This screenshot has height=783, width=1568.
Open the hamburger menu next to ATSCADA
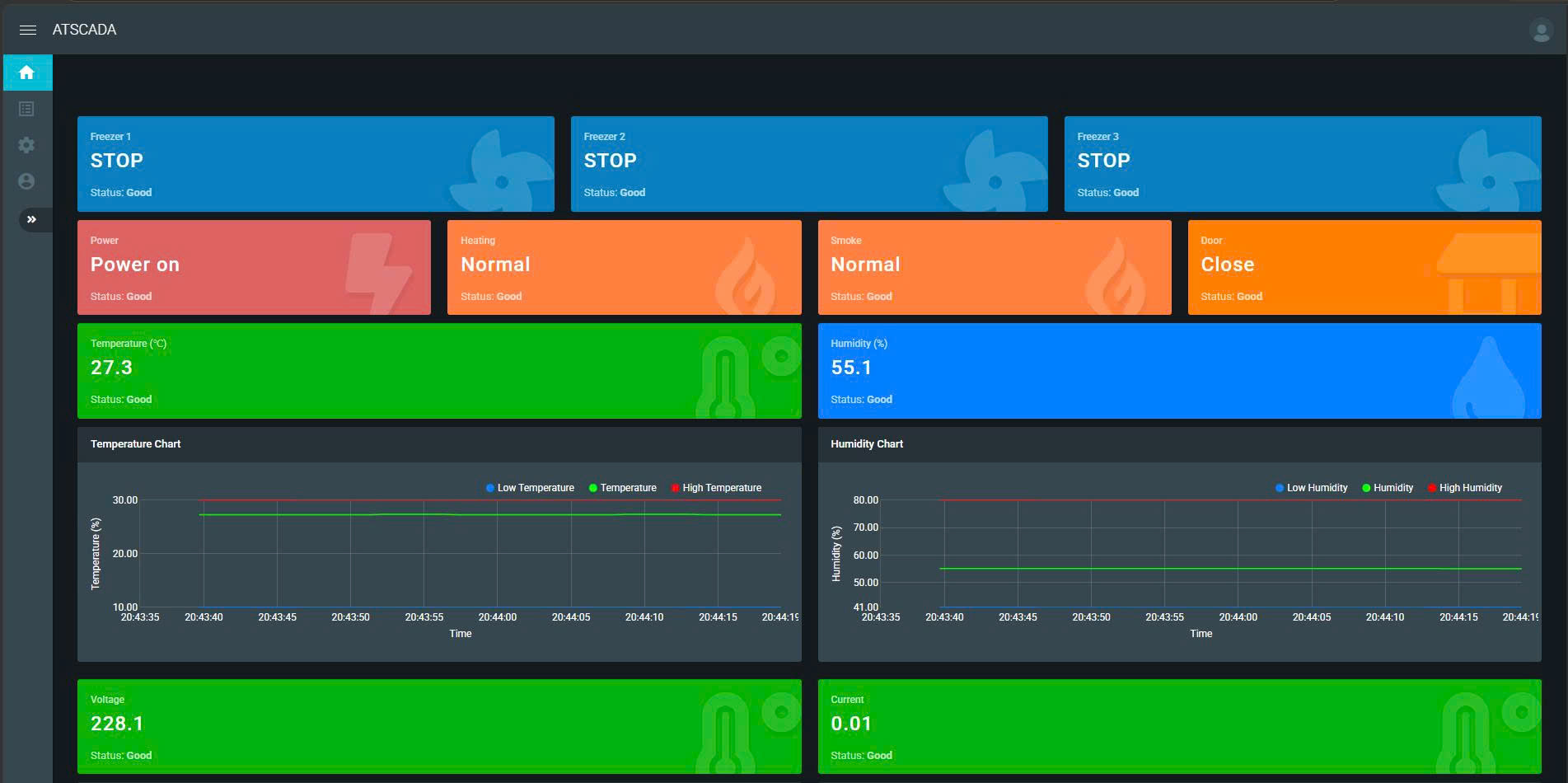[x=27, y=30]
